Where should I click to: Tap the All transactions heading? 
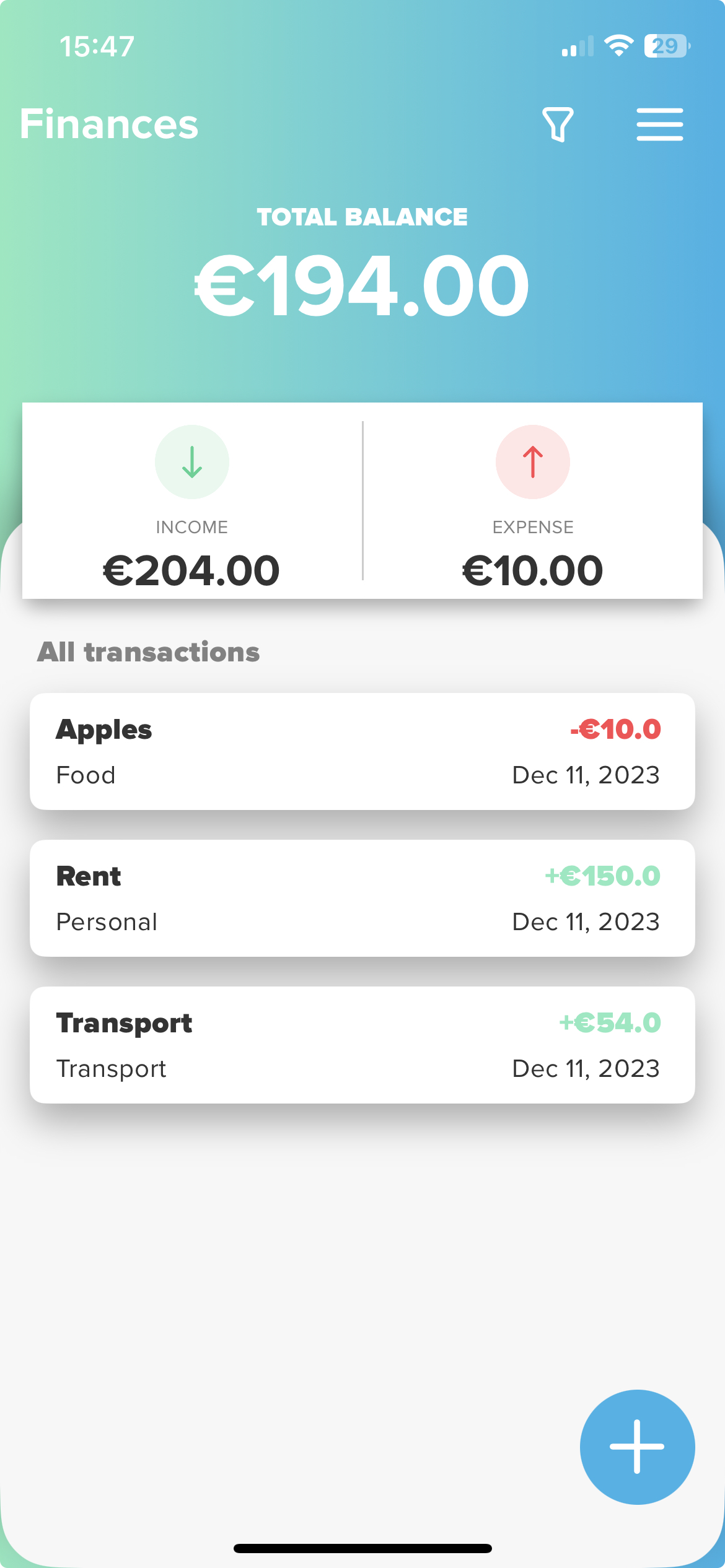click(x=149, y=652)
